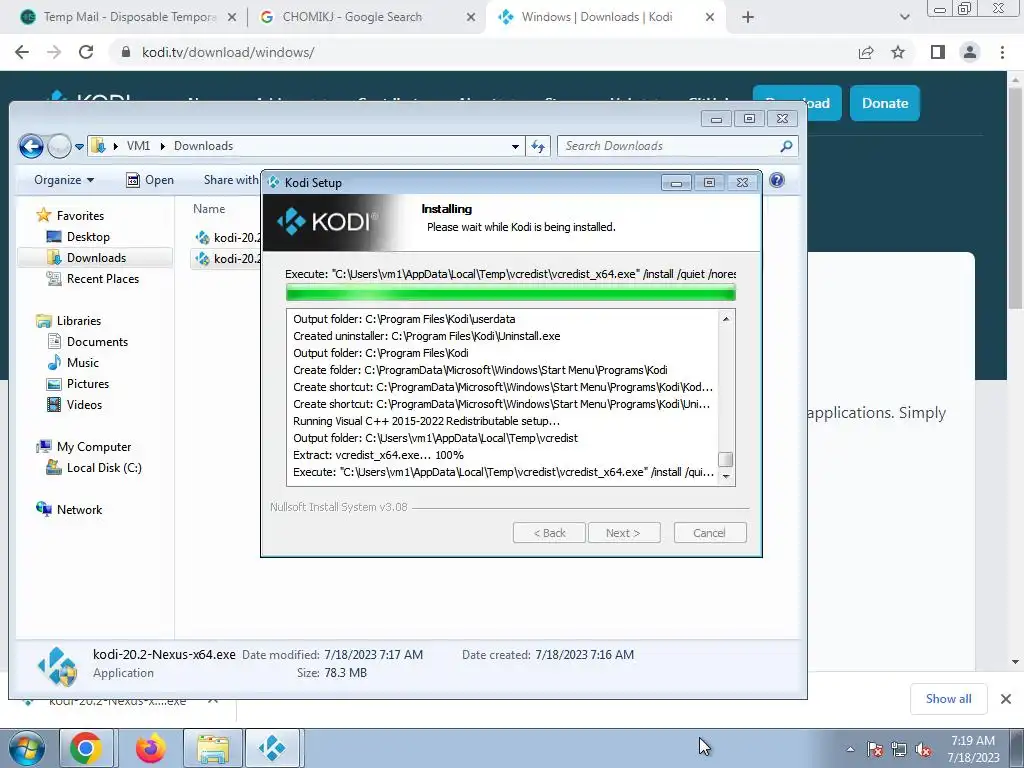Screen dimensions: 1024x768
Task: Open the Organize menu in Explorer
Action: pos(64,180)
